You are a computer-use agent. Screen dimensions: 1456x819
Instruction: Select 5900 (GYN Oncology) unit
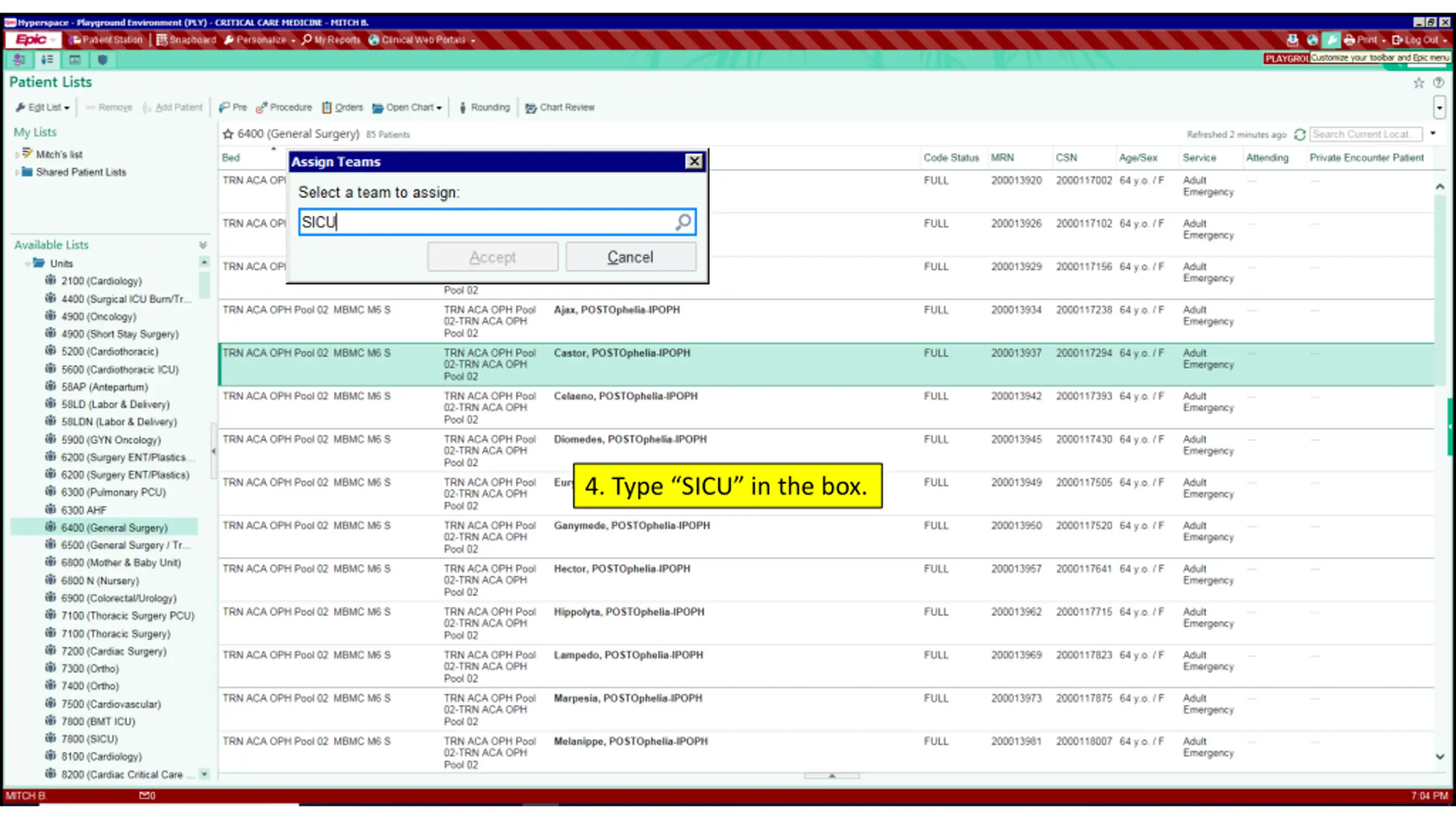tap(111, 440)
